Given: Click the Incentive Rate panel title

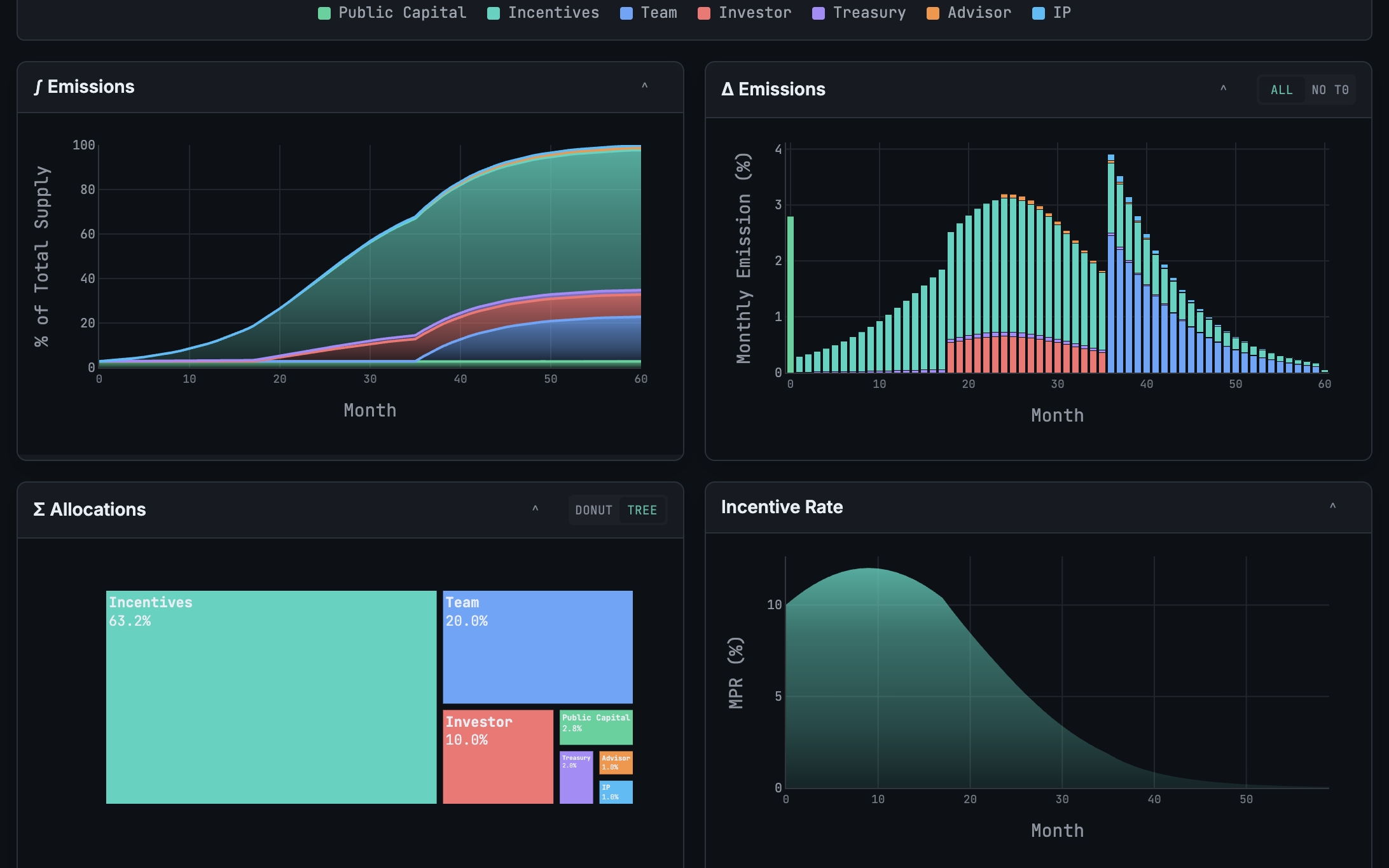Looking at the screenshot, I should tap(782, 507).
